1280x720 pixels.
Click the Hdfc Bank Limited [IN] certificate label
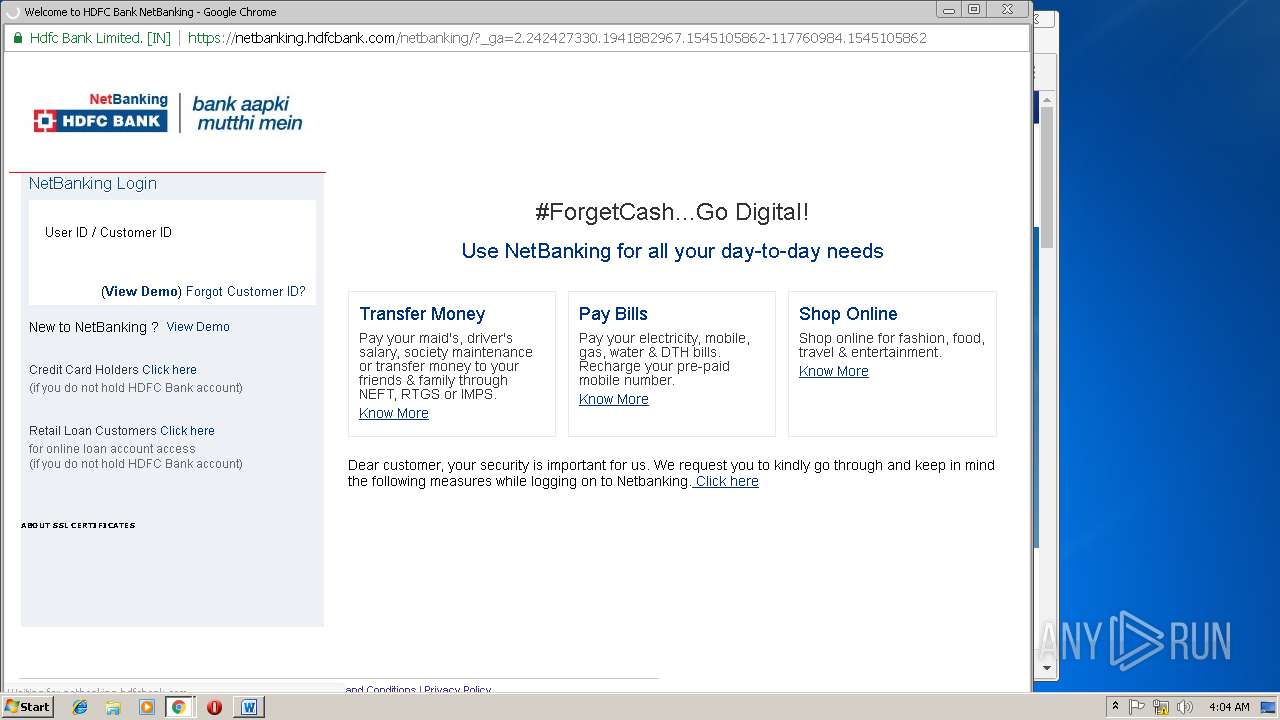click(x=100, y=38)
